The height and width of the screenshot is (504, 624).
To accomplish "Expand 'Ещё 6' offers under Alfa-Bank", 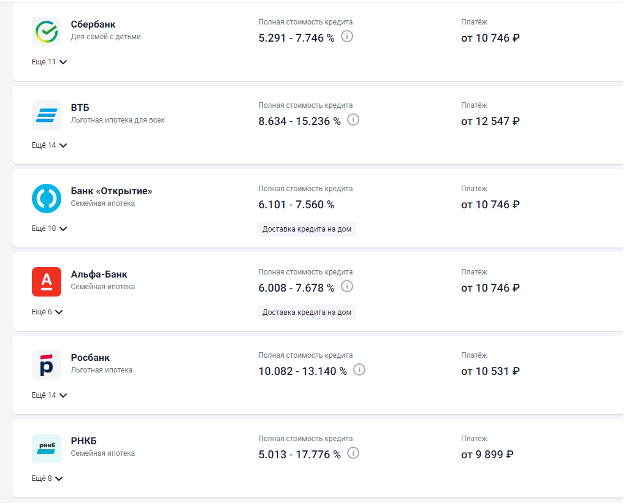I will coord(47,312).
